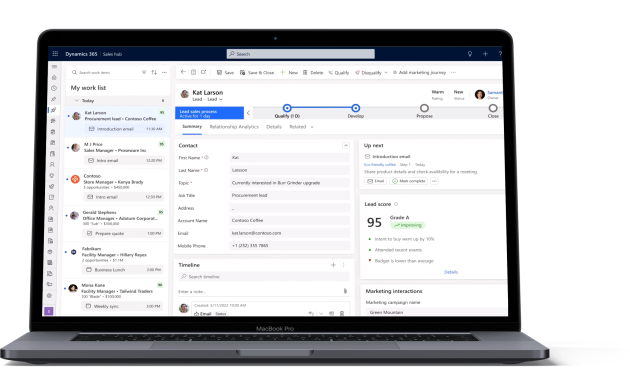Click the lightbulb assistant icon in header
The image size is (630, 369).
470,53
